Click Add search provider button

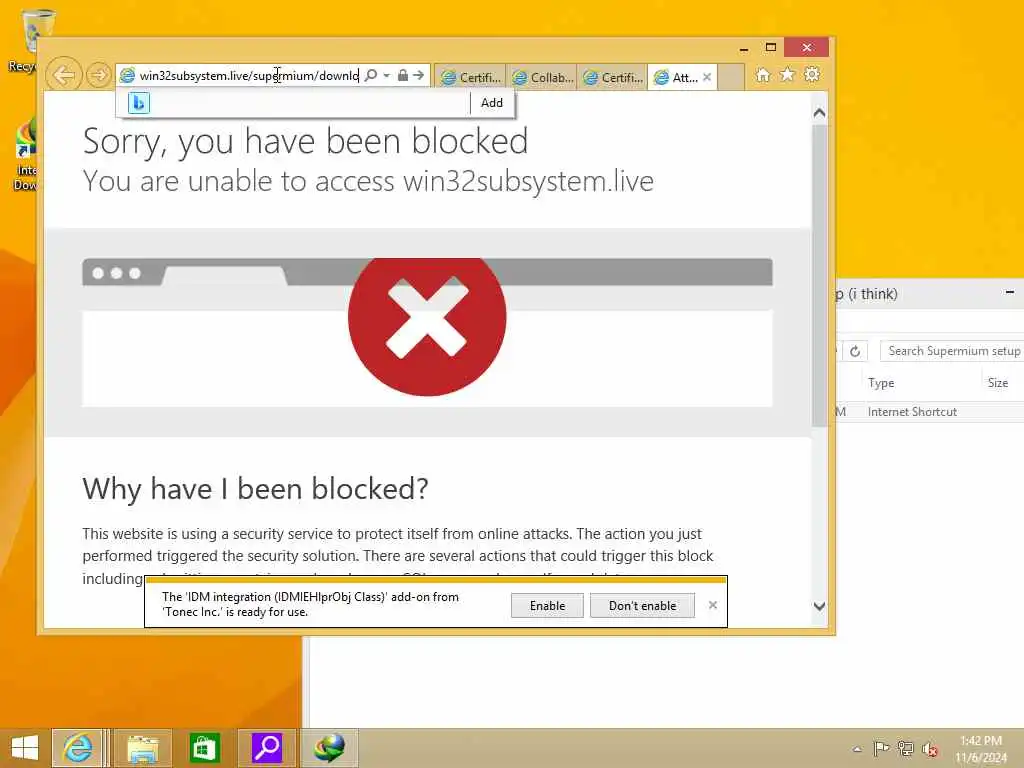492,103
